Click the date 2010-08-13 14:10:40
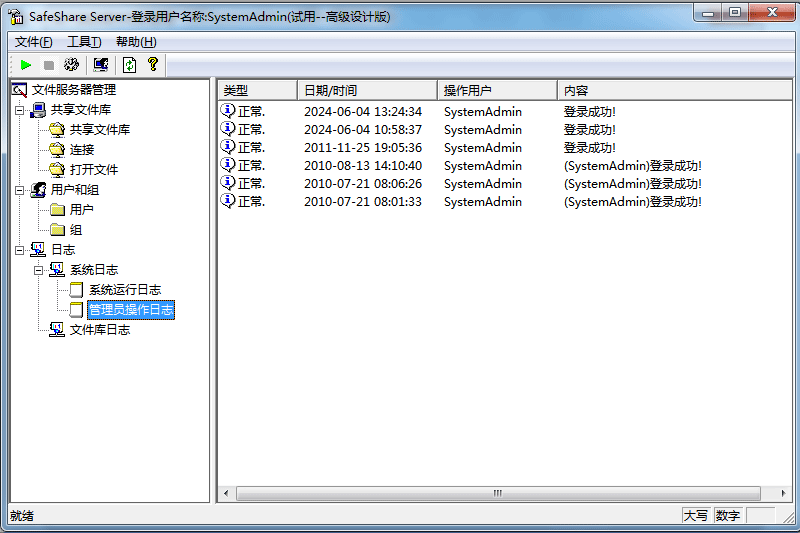Image resolution: width=800 pixels, height=533 pixels. coord(363,166)
